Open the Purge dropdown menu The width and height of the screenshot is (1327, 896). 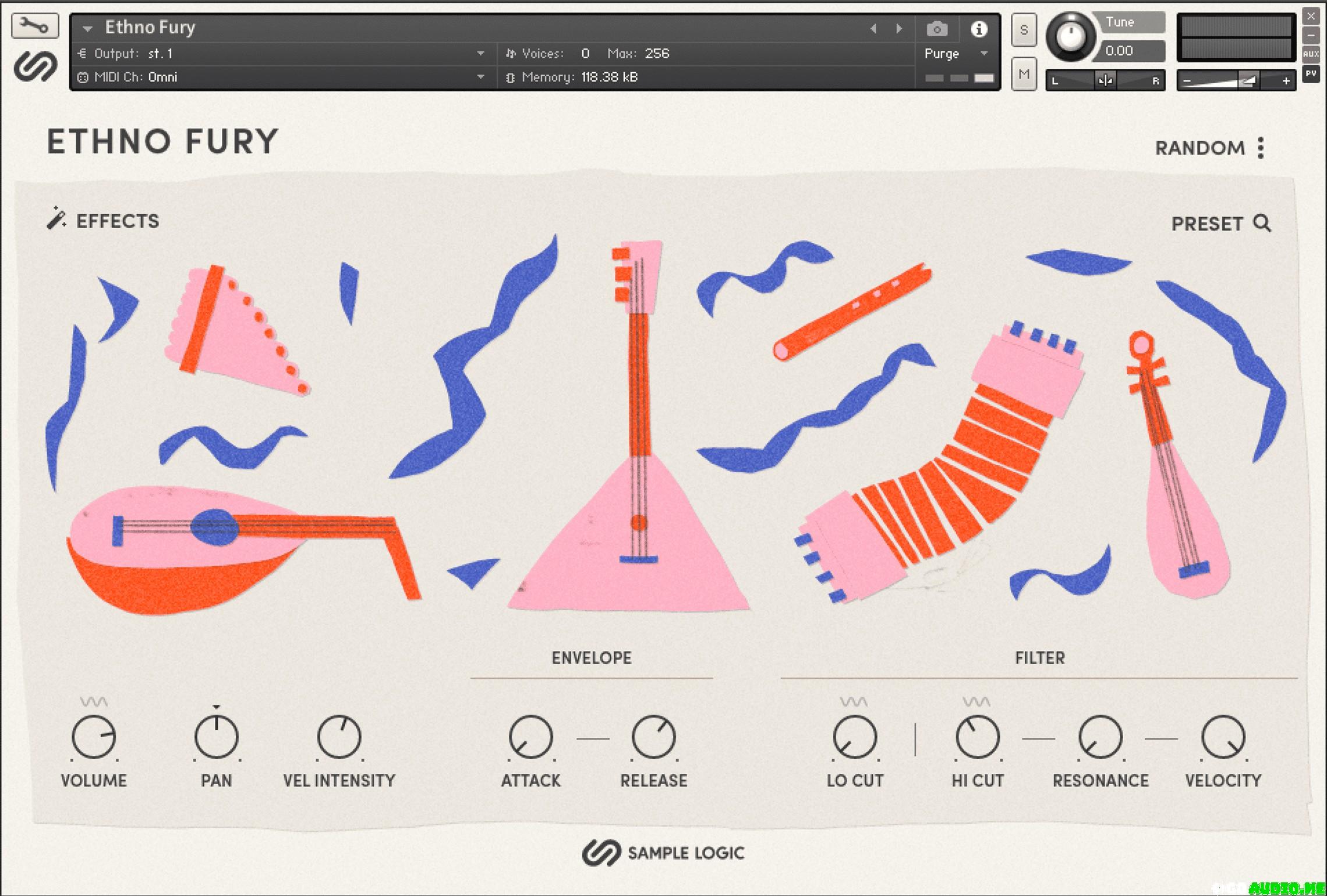coord(956,54)
